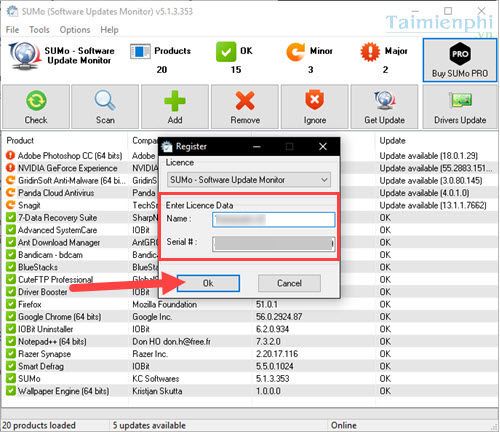This screenshot has height=432, width=500.
Task: Click minor update icon for GridinSoft Anti-Malware
Action: coord(11,180)
